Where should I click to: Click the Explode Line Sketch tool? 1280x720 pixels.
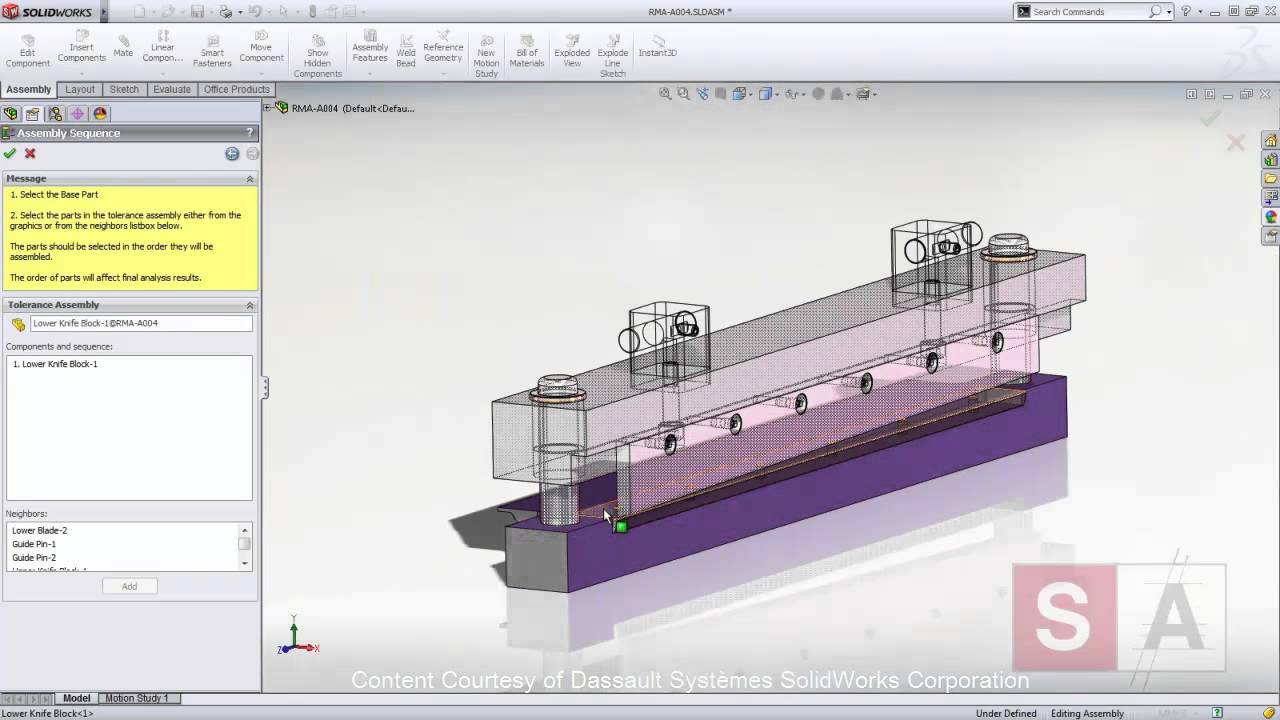click(x=613, y=55)
